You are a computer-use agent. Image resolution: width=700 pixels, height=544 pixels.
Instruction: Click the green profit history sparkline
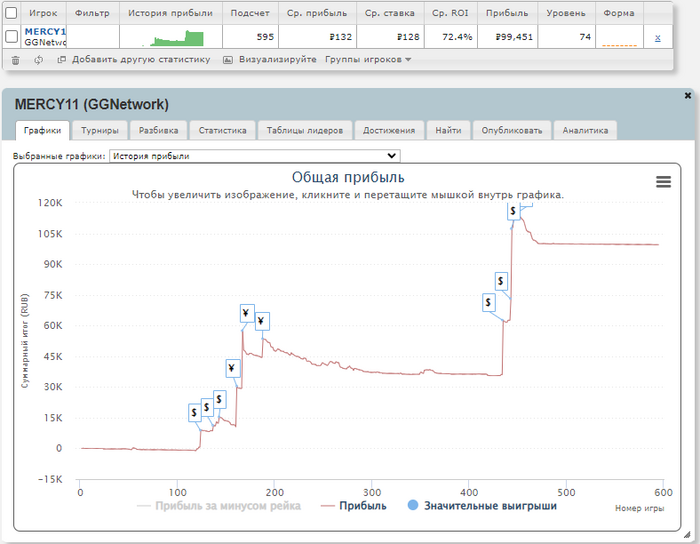[173, 38]
